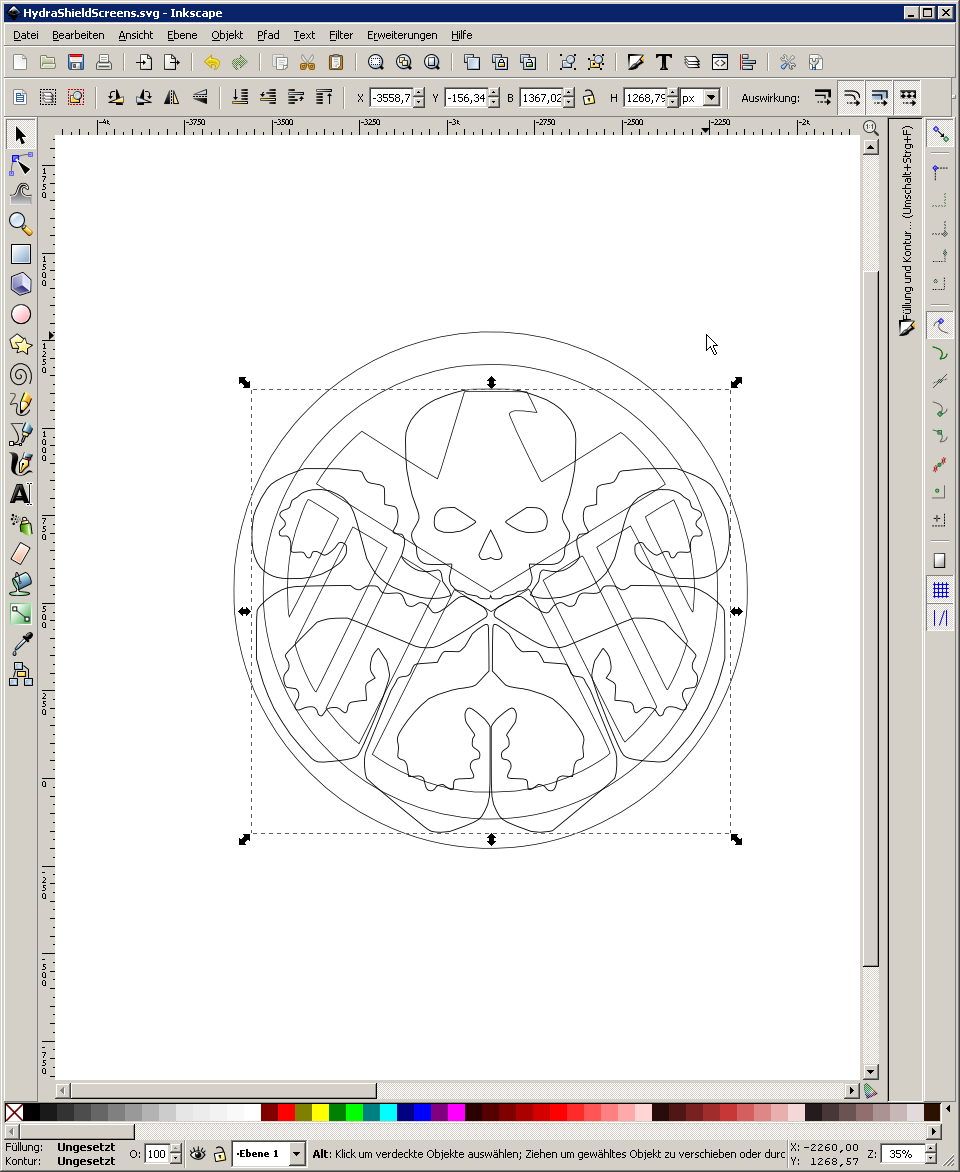This screenshot has height=1172, width=960.
Task: Toggle move patterns with object
Action: (x=908, y=97)
